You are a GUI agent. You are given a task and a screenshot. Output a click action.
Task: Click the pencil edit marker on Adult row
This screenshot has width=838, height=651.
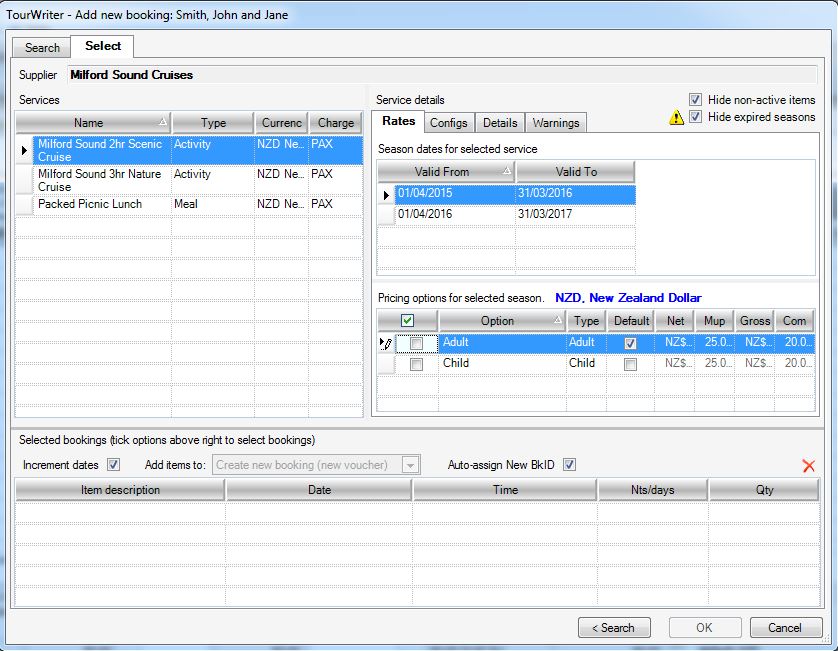click(386, 343)
